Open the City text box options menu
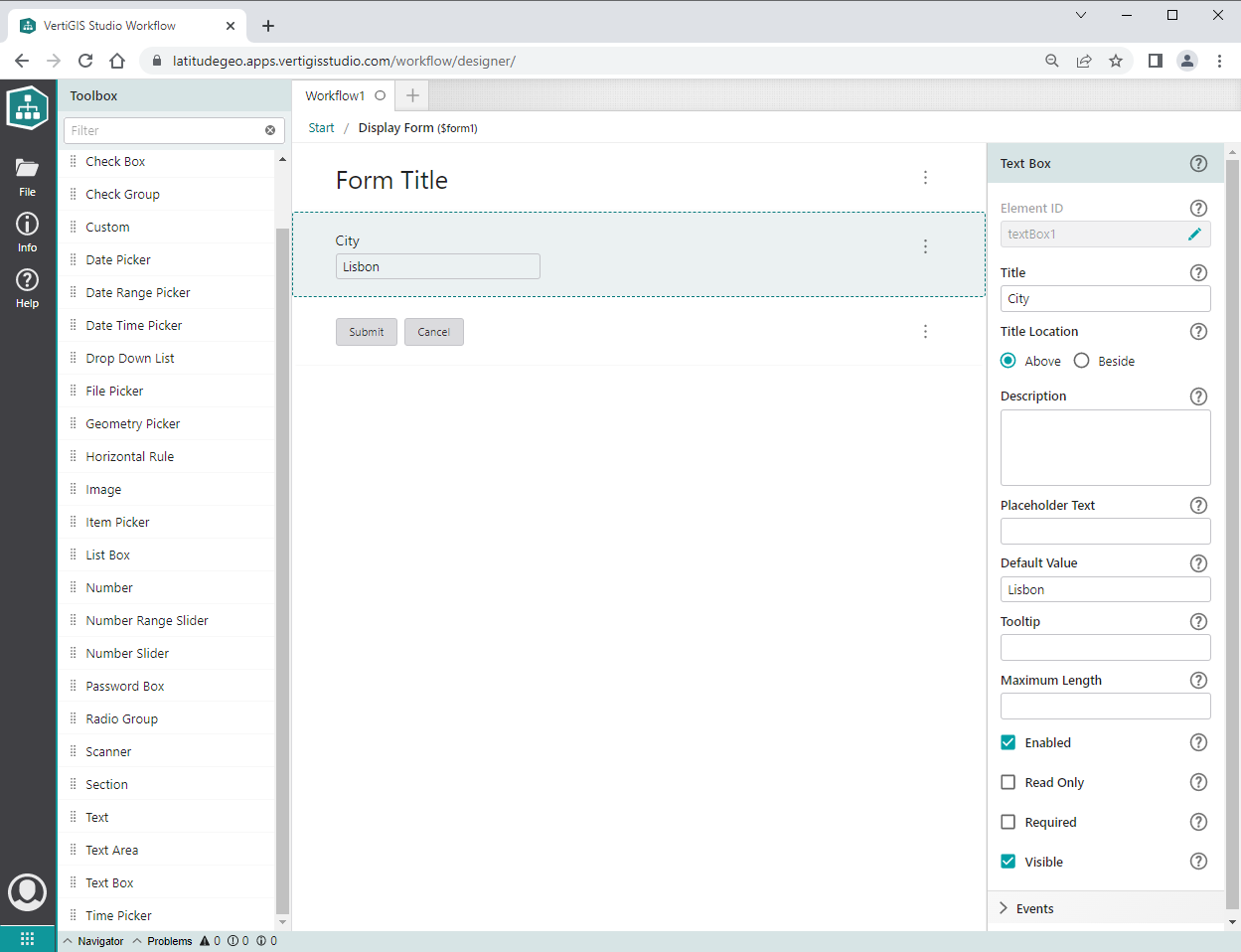 pyautogui.click(x=925, y=246)
